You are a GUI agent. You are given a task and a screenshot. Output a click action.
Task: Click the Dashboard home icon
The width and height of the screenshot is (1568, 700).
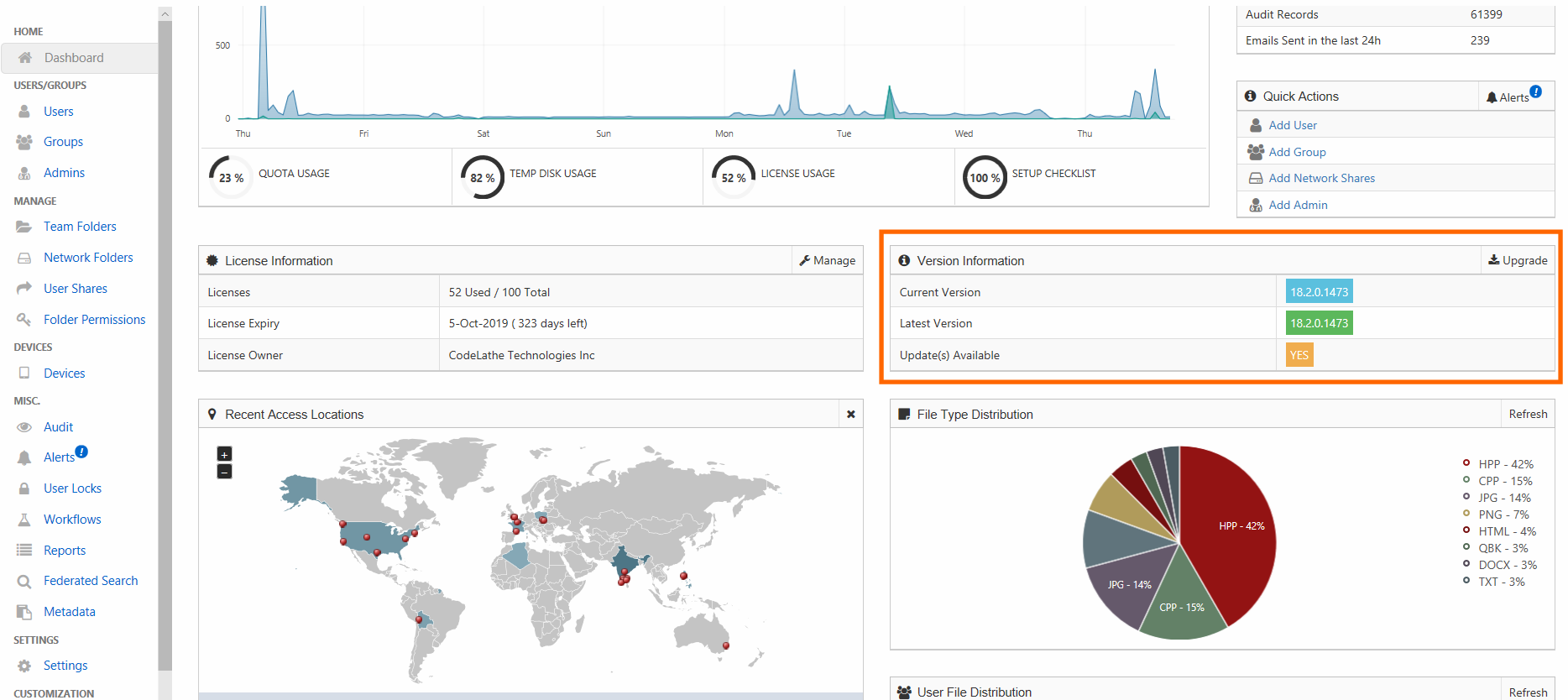click(x=25, y=58)
